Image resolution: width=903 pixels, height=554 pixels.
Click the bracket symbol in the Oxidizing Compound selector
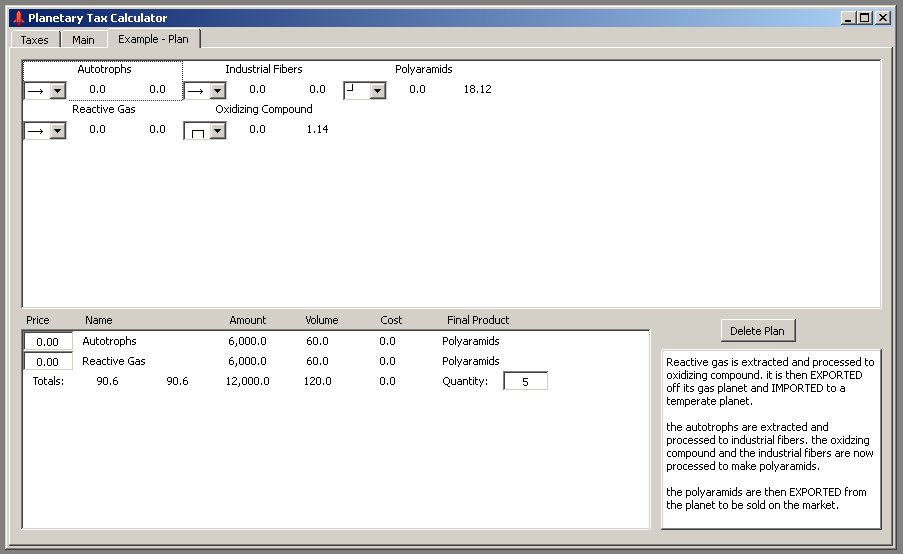tap(197, 131)
